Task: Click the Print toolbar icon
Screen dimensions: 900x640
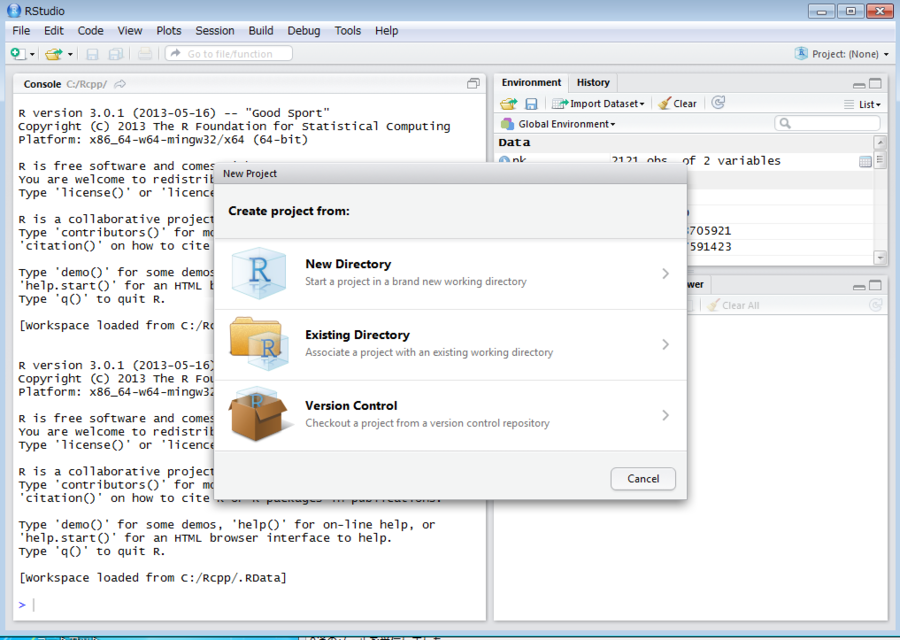Action: 145,54
